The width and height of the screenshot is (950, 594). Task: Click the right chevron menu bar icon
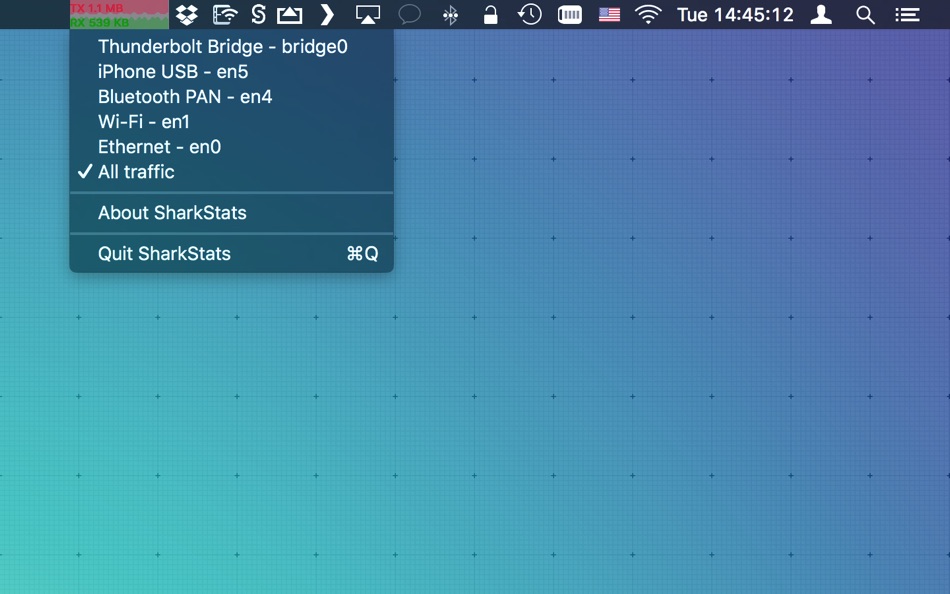click(x=327, y=15)
